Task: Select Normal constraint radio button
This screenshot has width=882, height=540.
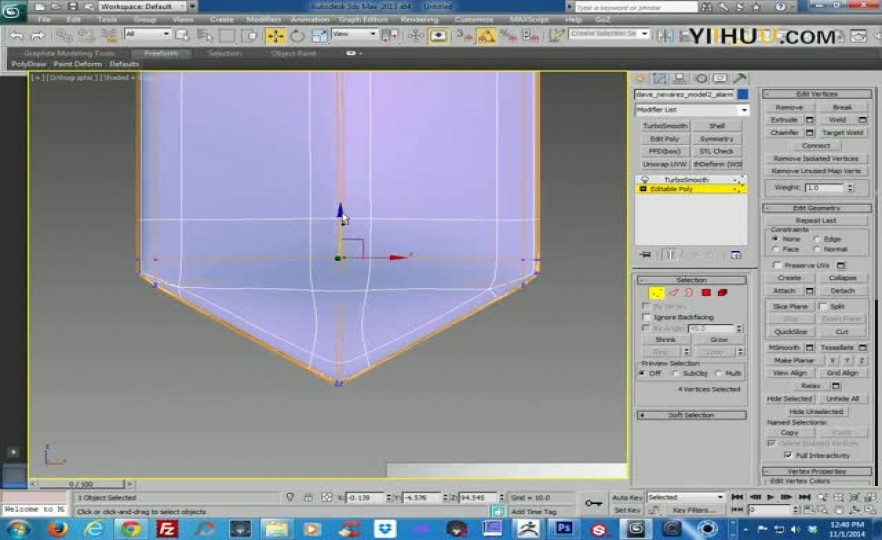Action: tap(817, 249)
